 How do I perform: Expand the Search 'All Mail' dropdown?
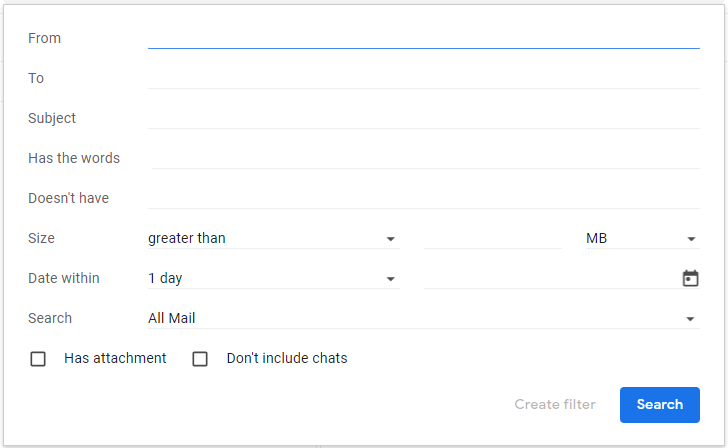coord(422,318)
